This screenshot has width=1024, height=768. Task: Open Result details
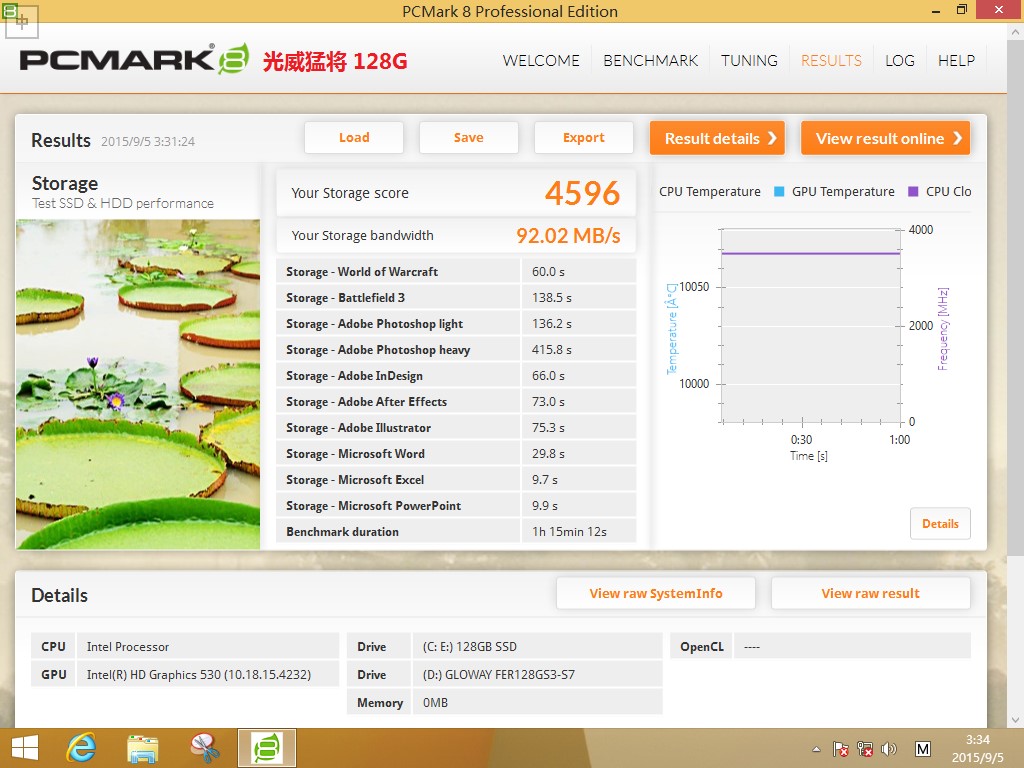pos(717,138)
